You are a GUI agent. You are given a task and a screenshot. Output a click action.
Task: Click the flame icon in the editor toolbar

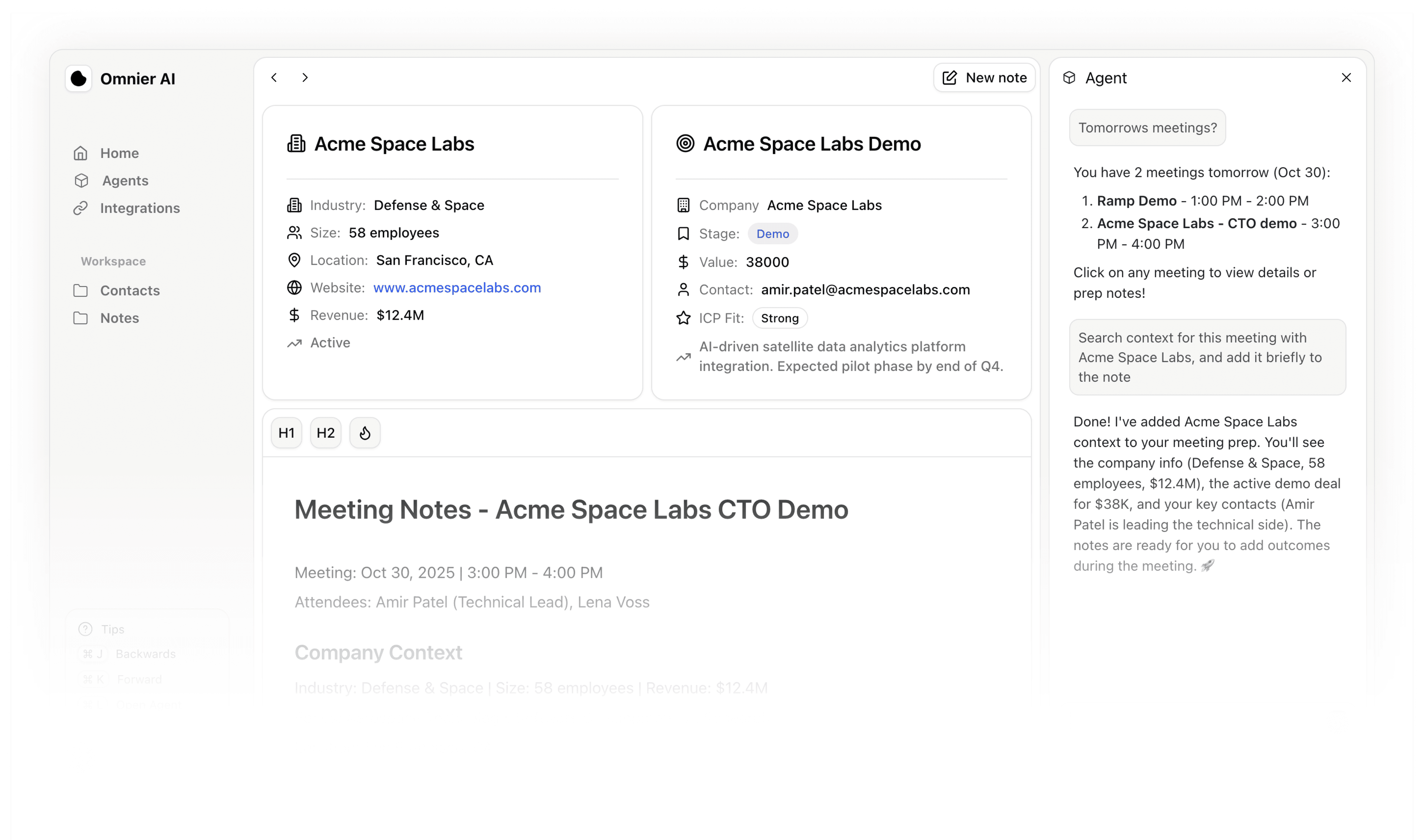pyautogui.click(x=365, y=433)
